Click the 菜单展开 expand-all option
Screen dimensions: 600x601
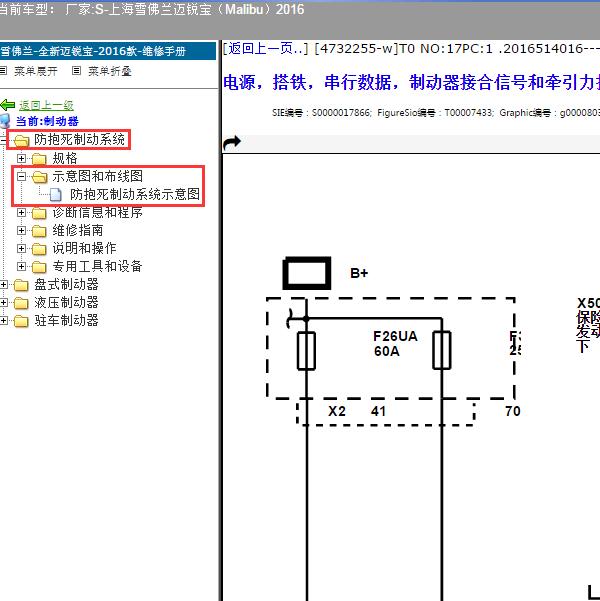[36, 71]
